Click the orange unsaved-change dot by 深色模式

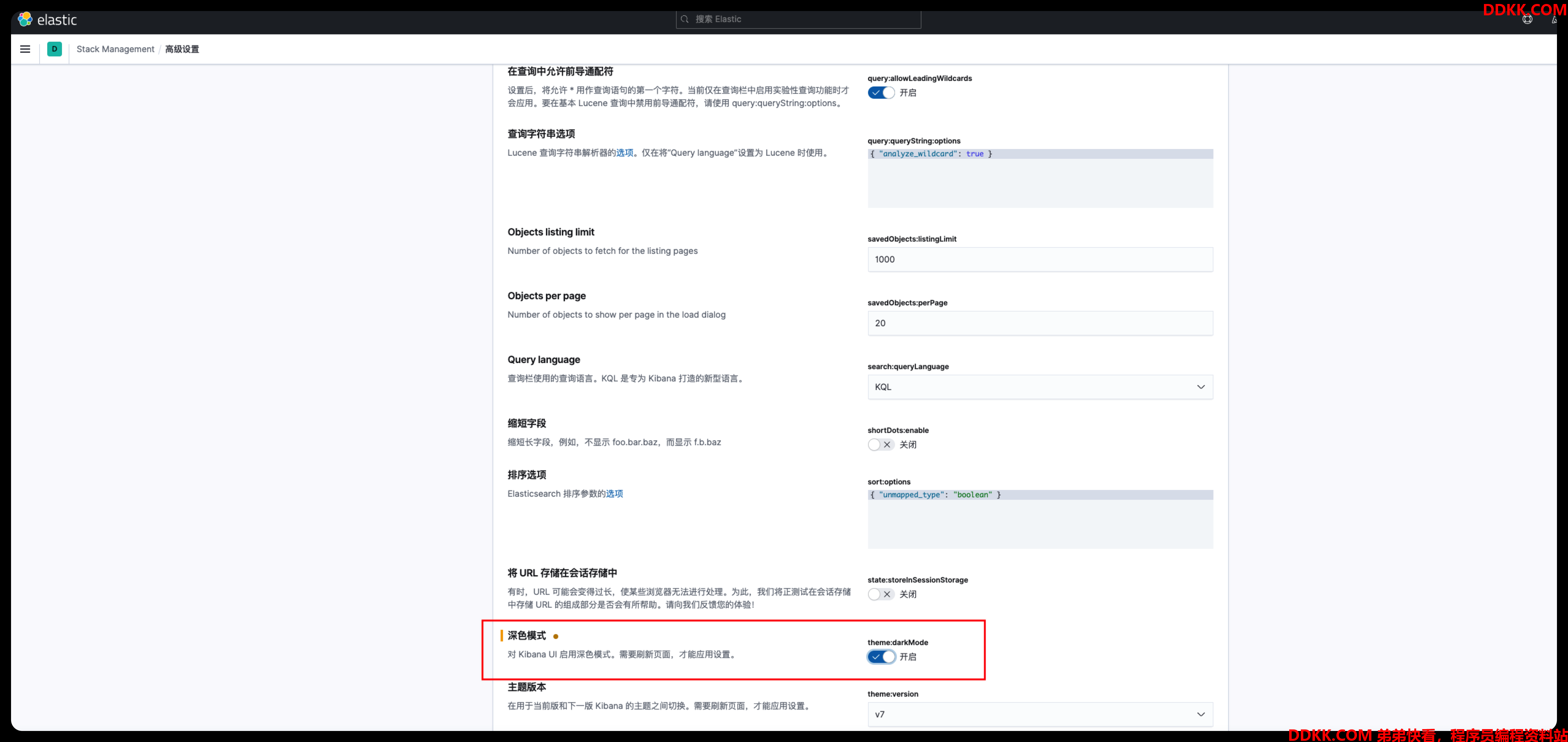555,637
